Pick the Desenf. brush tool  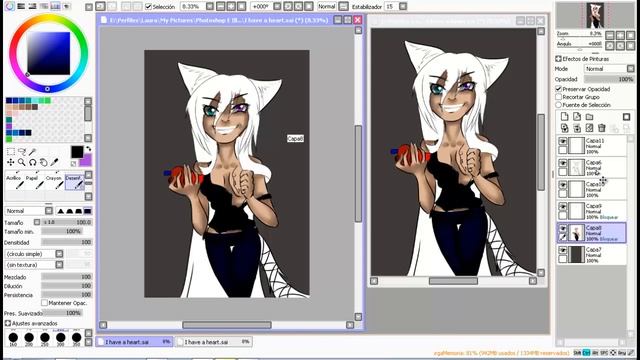(74, 182)
